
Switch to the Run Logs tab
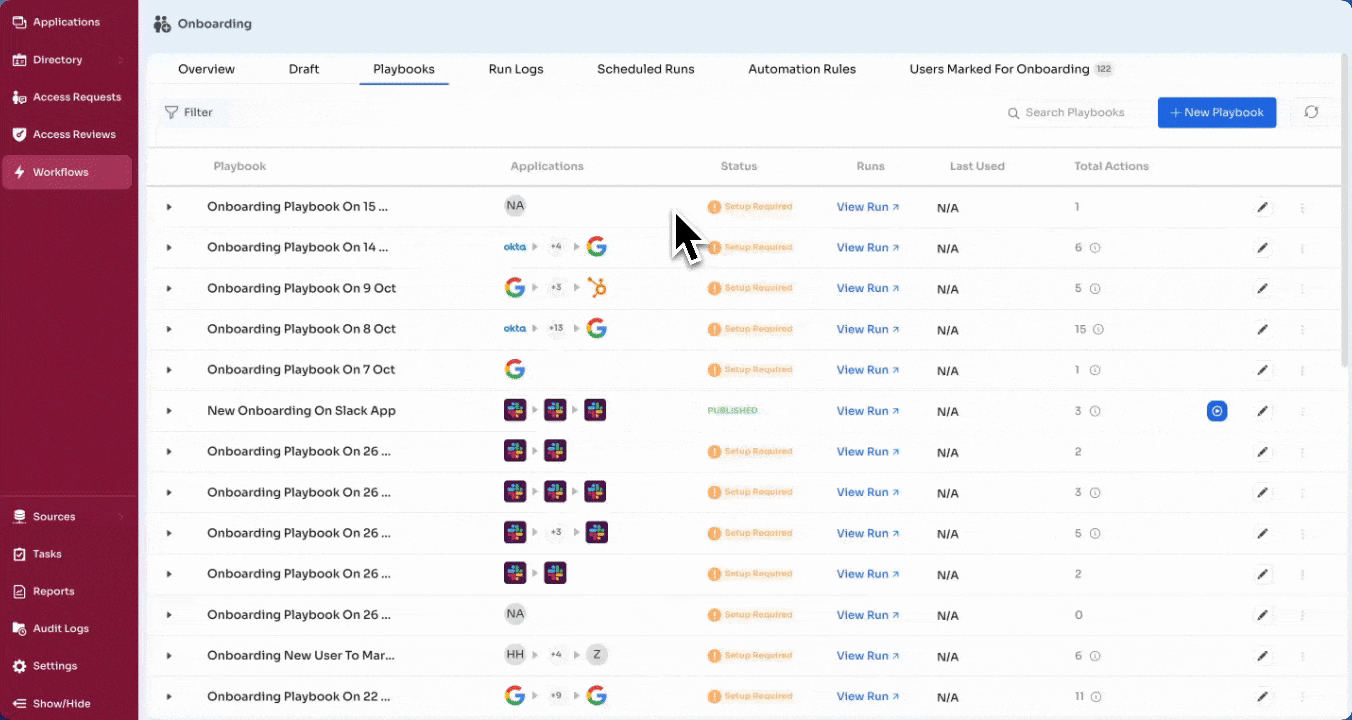tap(515, 69)
